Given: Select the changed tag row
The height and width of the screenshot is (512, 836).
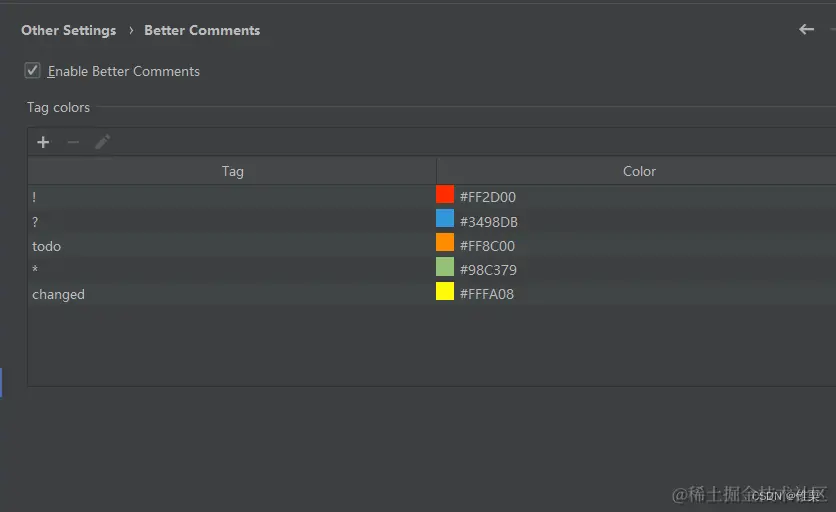Looking at the screenshot, I should [x=432, y=294].
